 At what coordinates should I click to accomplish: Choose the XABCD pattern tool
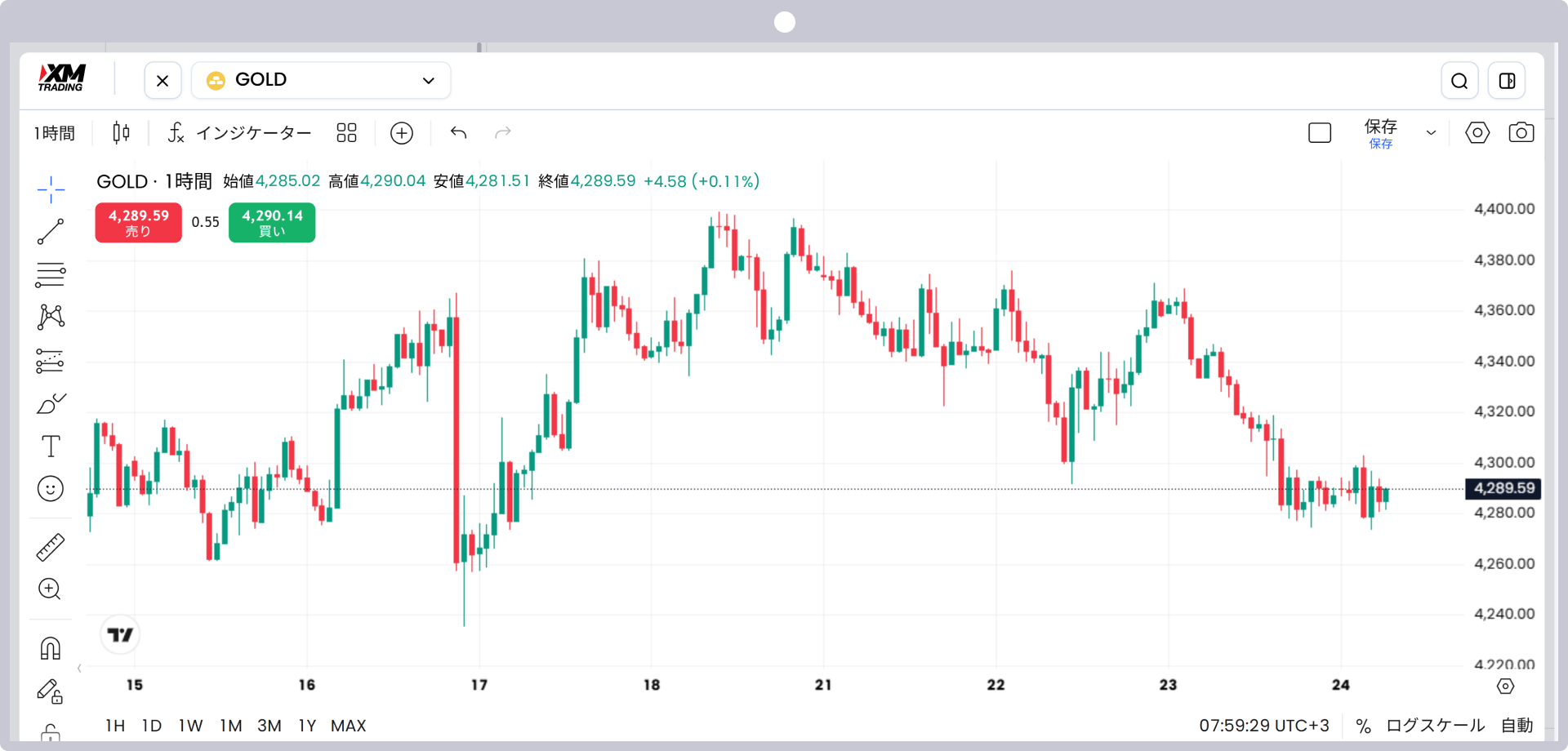[x=51, y=317]
